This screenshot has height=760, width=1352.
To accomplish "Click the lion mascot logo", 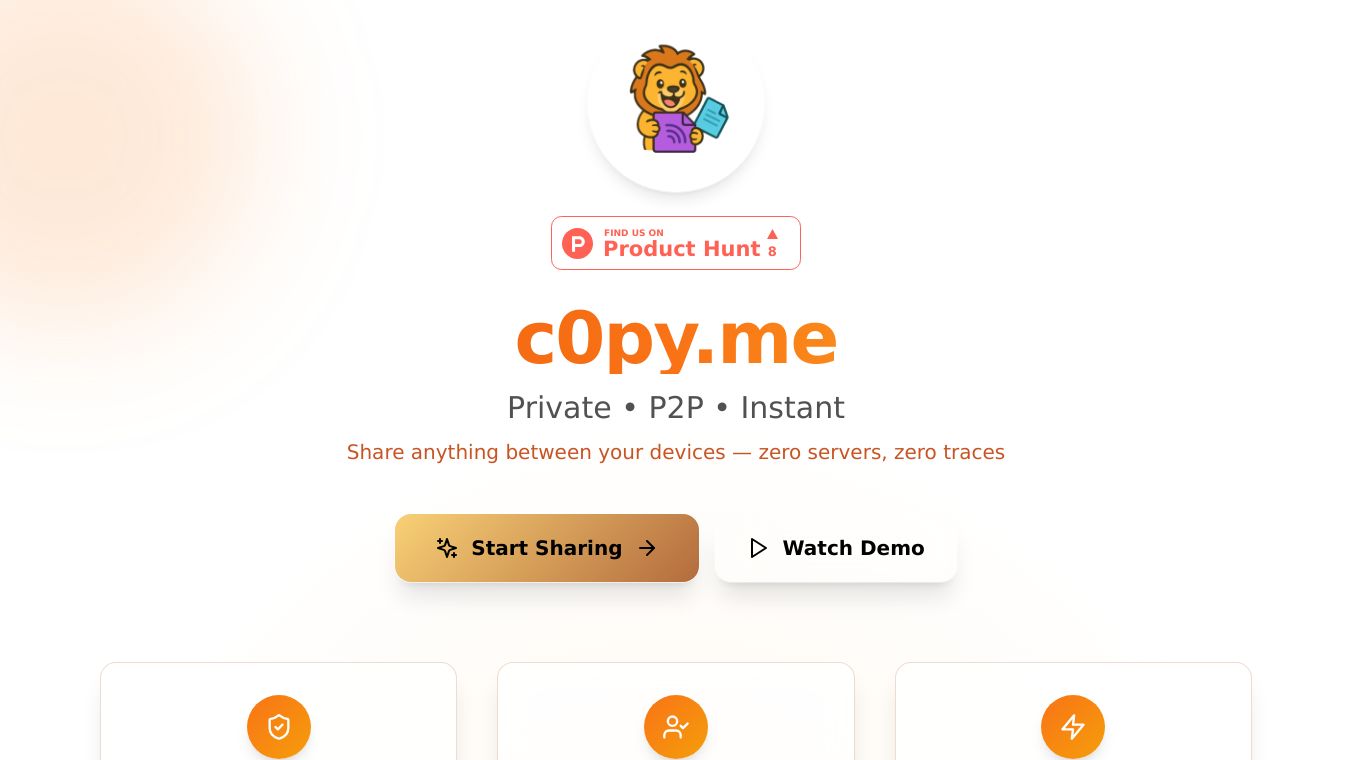I will click(x=676, y=100).
